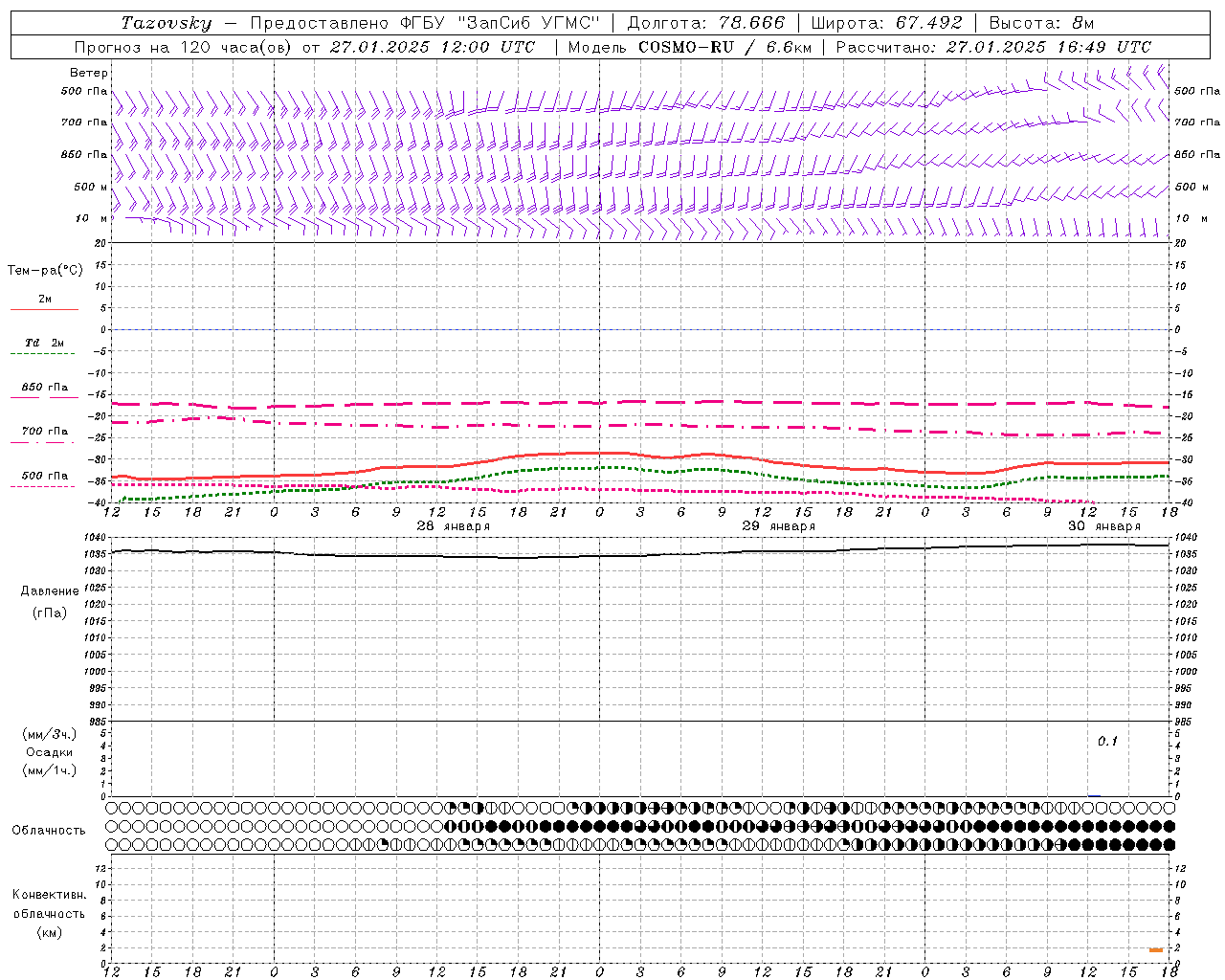The height and width of the screenshot is (980, 1225).
Task: Click the provider text "ЗапСиб УГМС"
Action: pyautogui.click(x=529, y=23)
